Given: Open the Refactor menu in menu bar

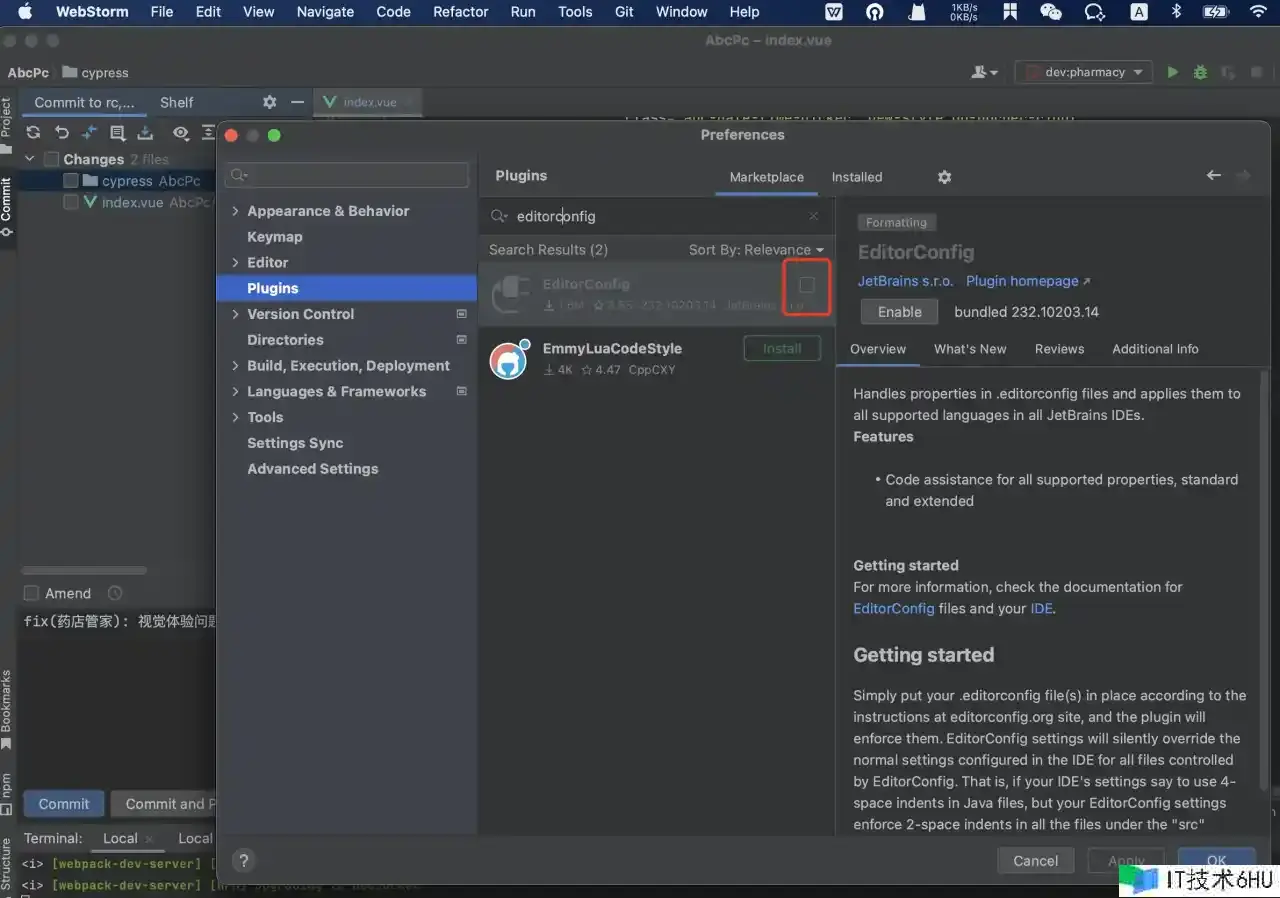Looking at the screenshot, I should coord(460,12).
